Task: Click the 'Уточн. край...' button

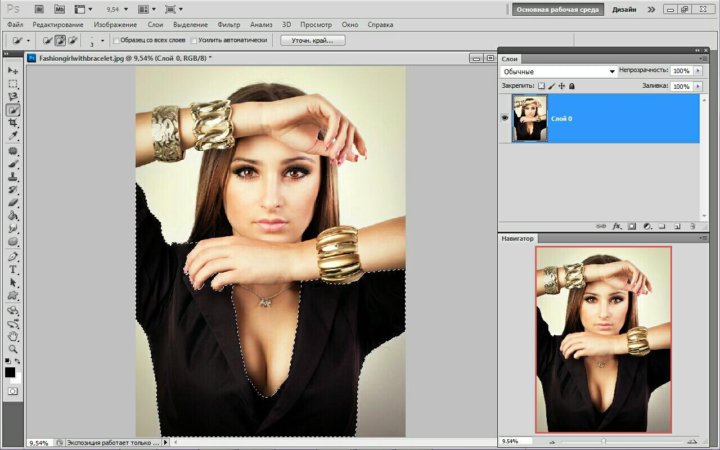Action: click(312, 40)
